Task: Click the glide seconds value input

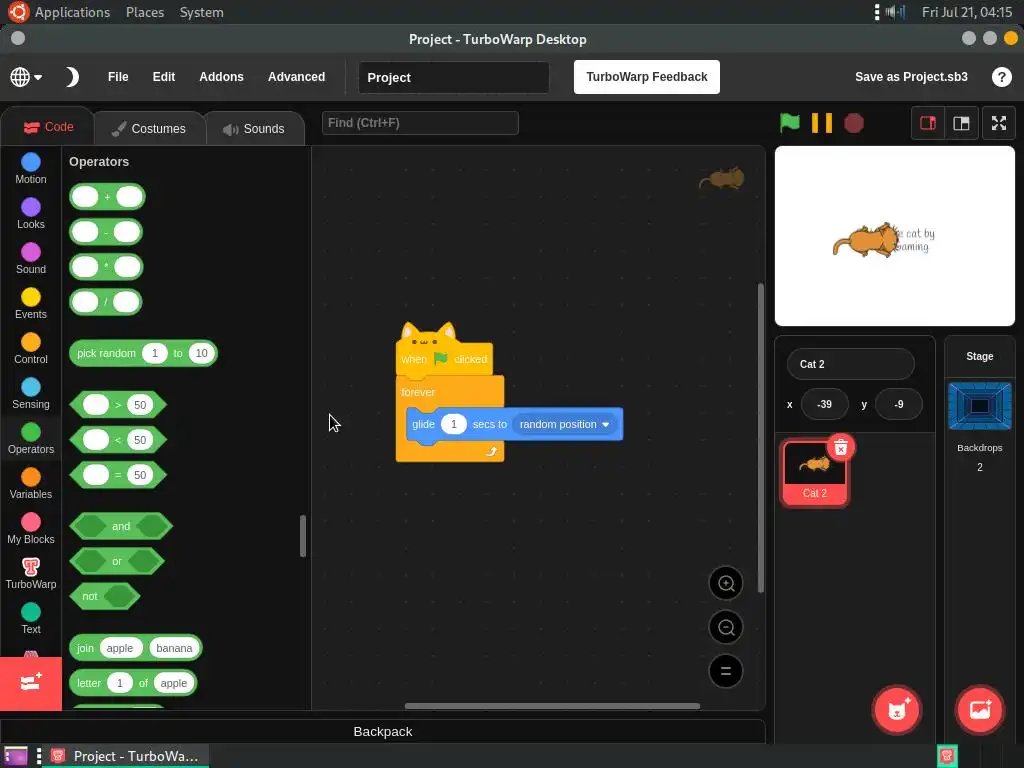Action: [x=453, y=424]
